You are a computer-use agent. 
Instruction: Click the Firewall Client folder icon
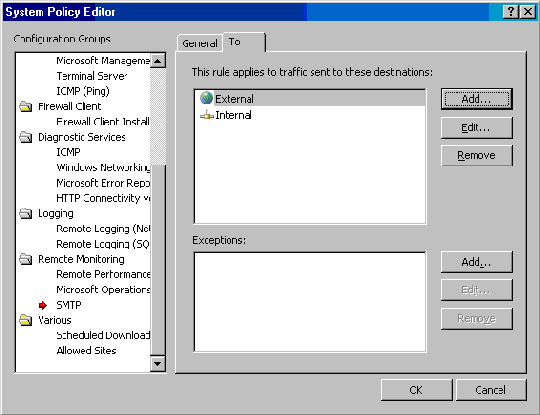click(x=26, y=106)
